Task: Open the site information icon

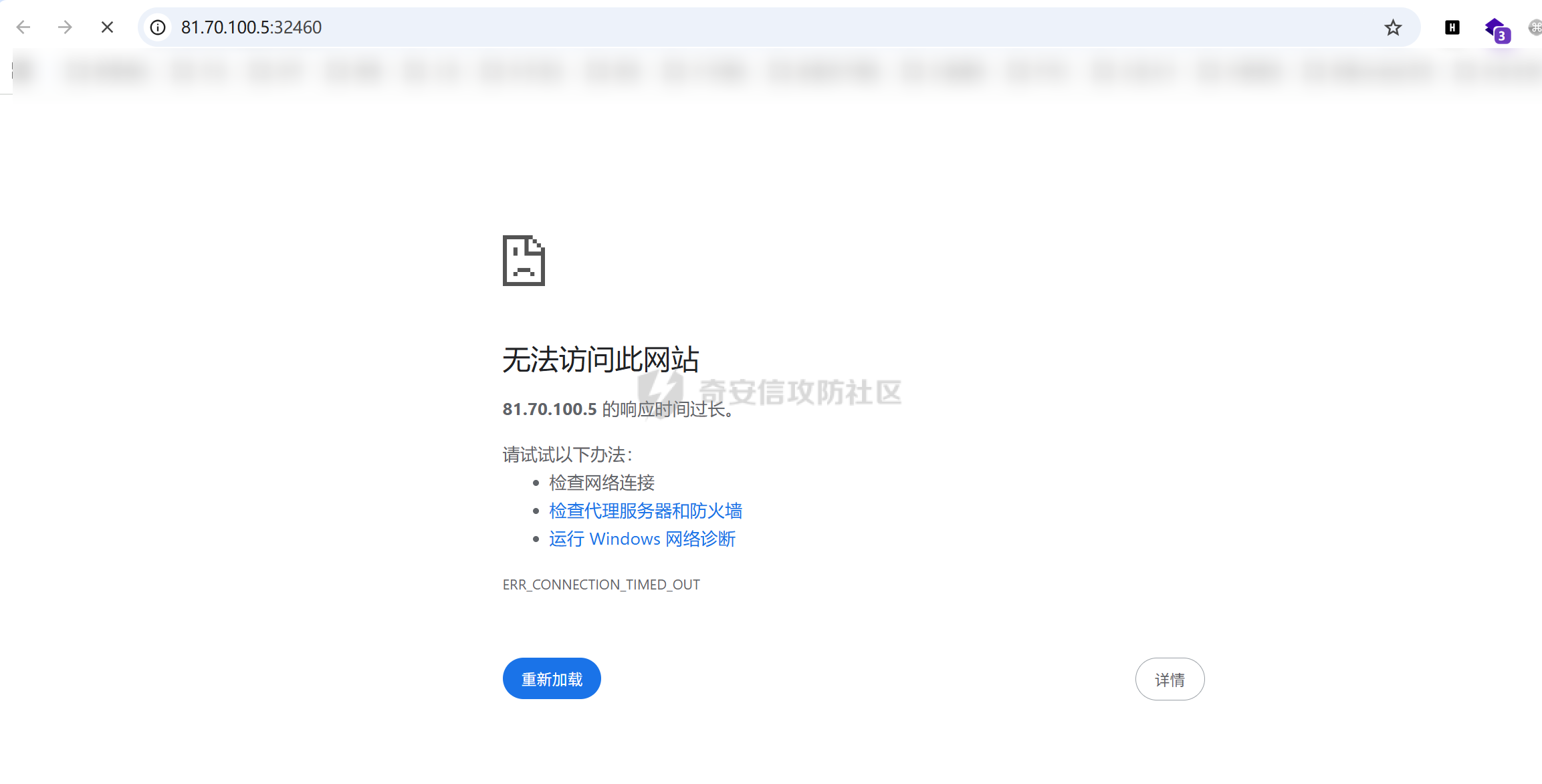Action: coord(158,27)
